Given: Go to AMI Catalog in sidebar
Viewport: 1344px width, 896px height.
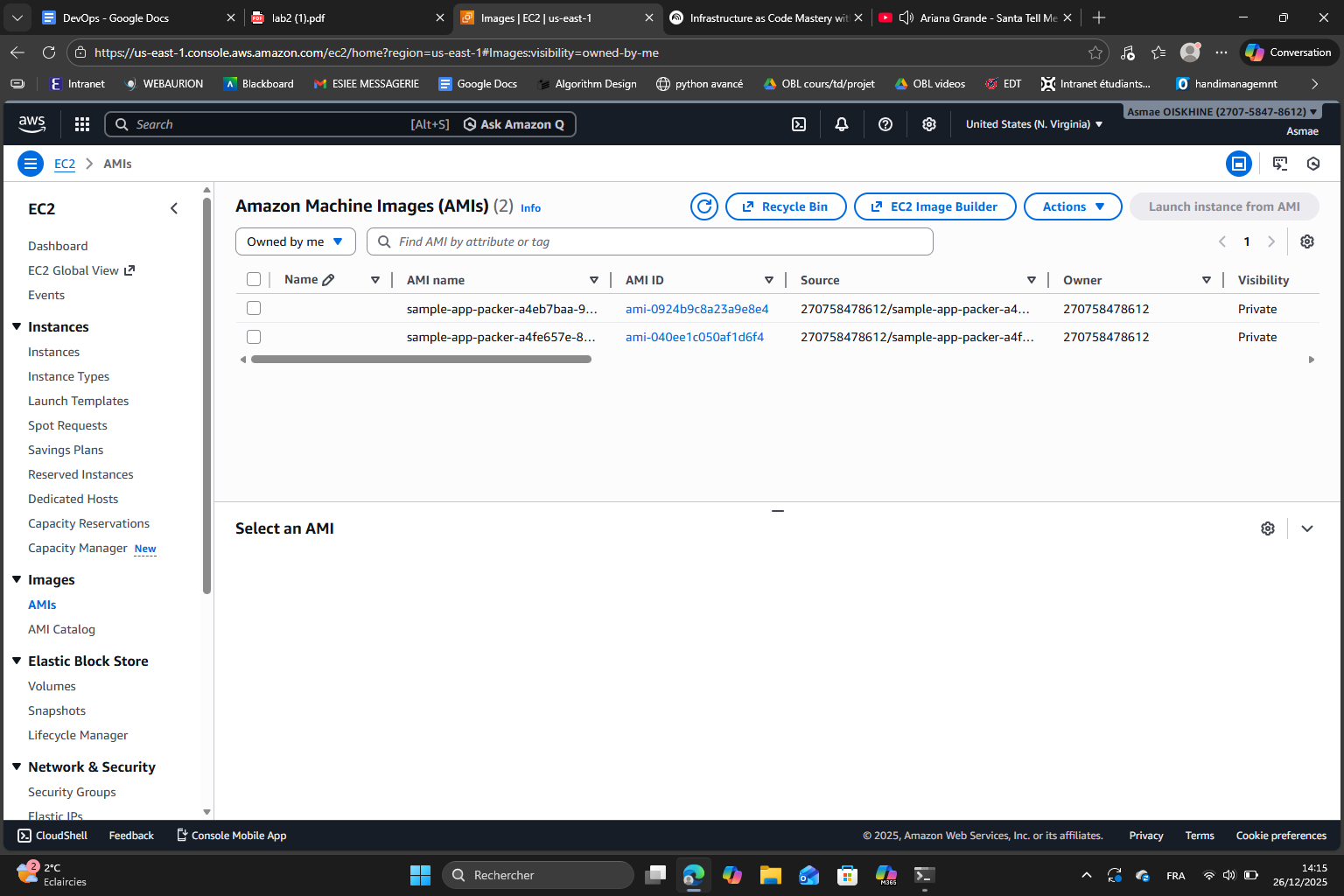Looking at the screenshot, I should pos(61,629).
